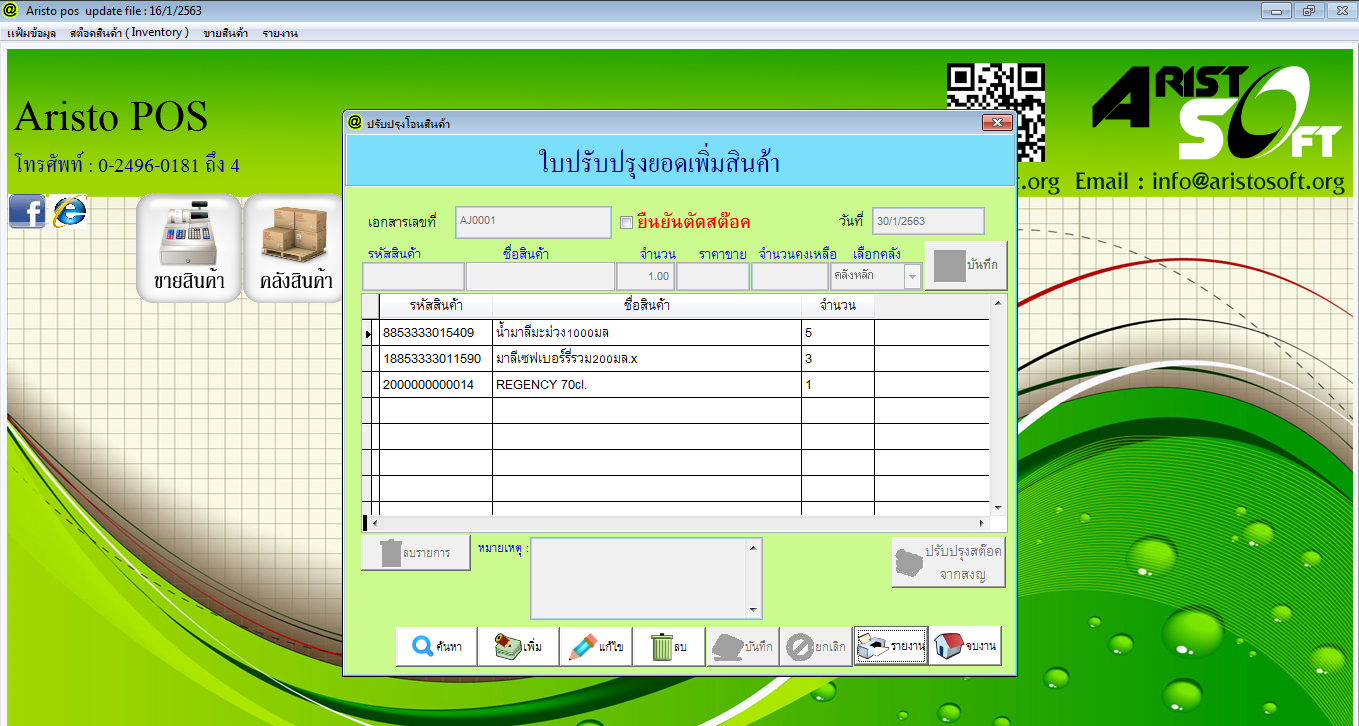Select cell with code 2000000000014

coord(436,384)
